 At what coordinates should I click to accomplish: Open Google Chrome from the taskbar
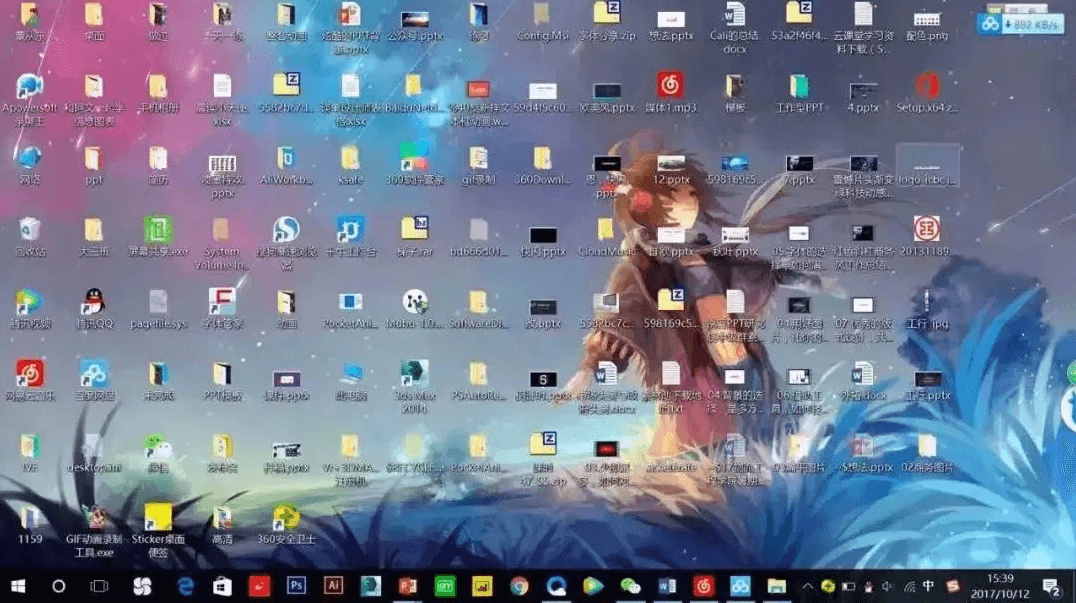(x=519, y=585)
